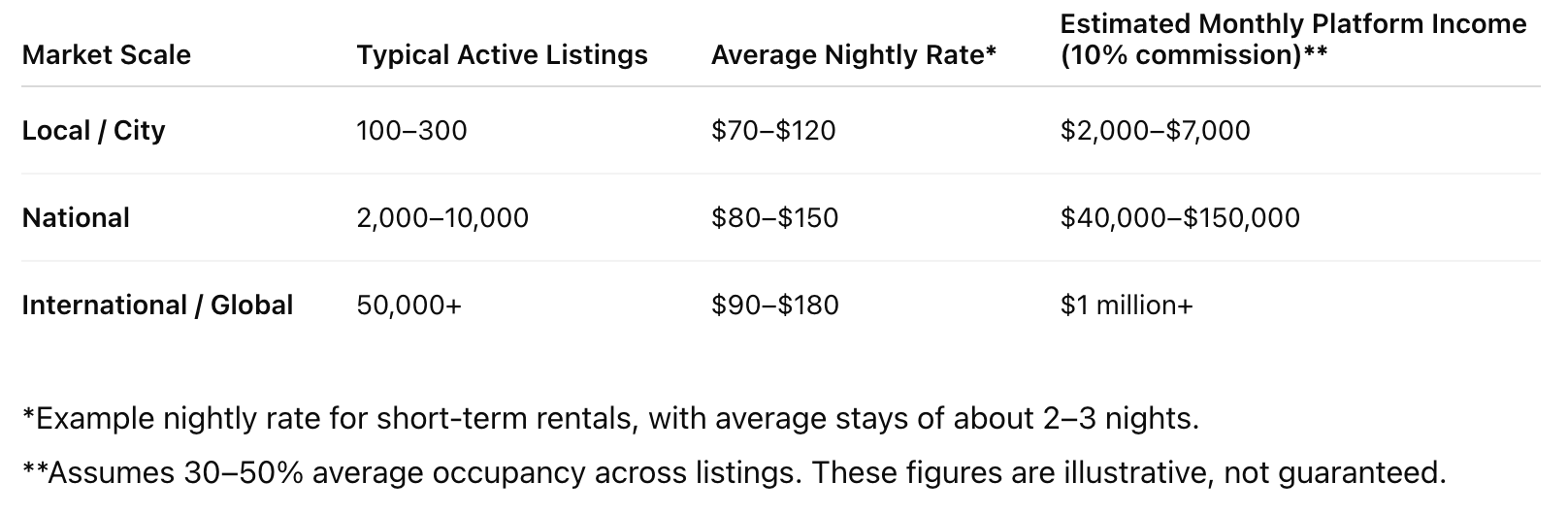Click the $40,000–$150,000 income cell
Screen dimensions: 1568x514
[1180, 217]
